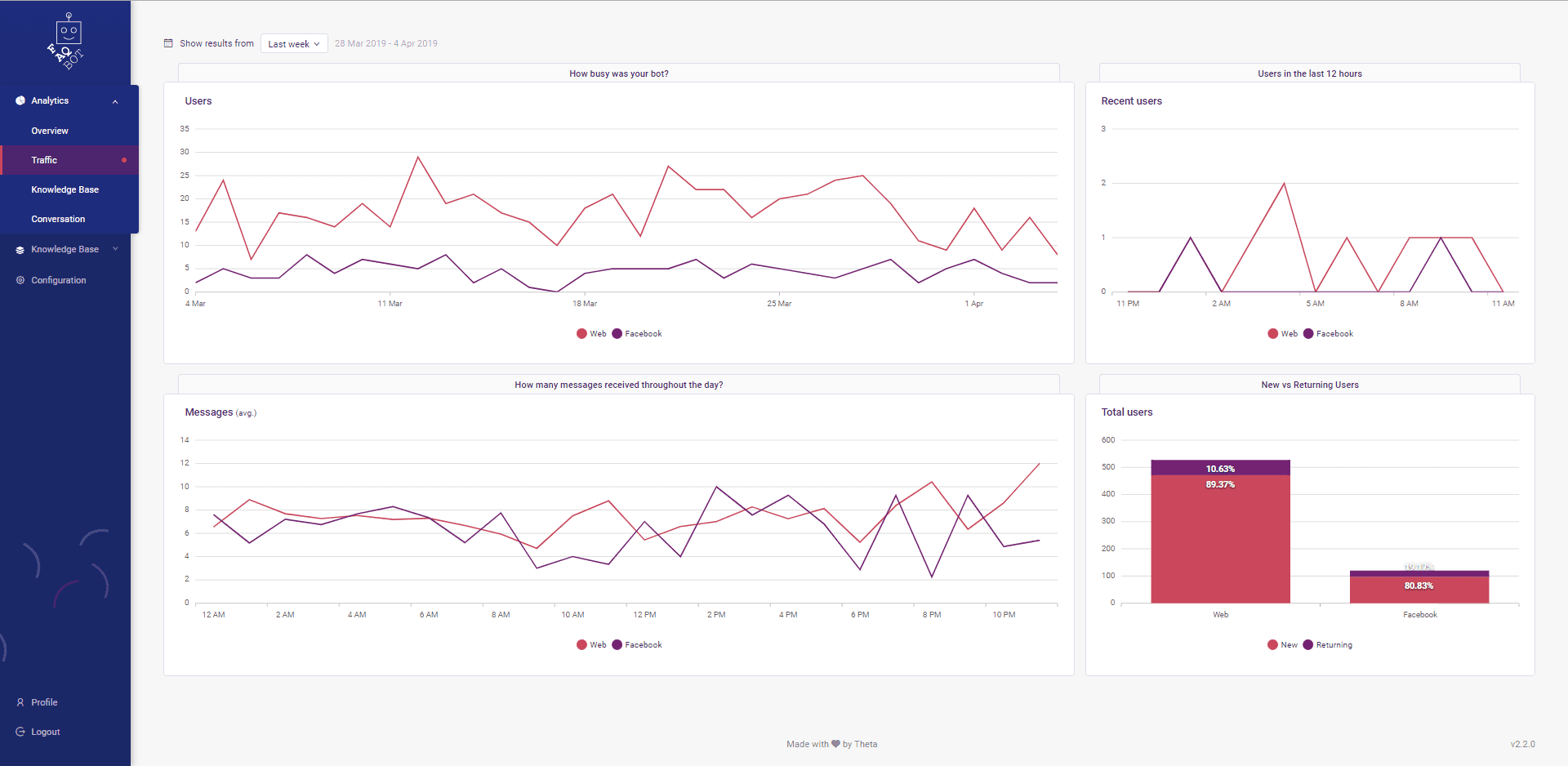Click the 'Made with by Theta' footer text
Screen dimensions: 1568x766
pos(832,744)
